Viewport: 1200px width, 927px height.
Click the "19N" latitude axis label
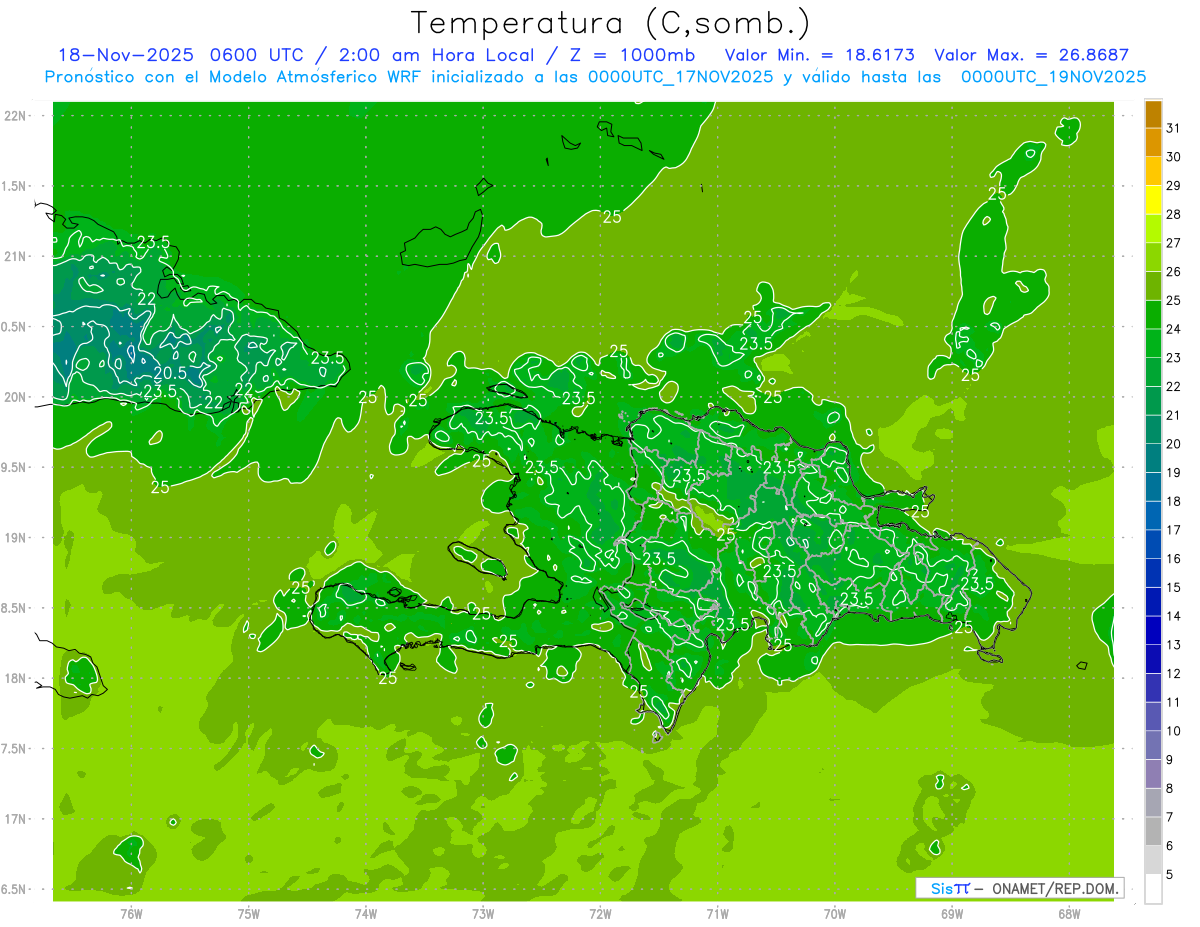[x=15, y=538]
